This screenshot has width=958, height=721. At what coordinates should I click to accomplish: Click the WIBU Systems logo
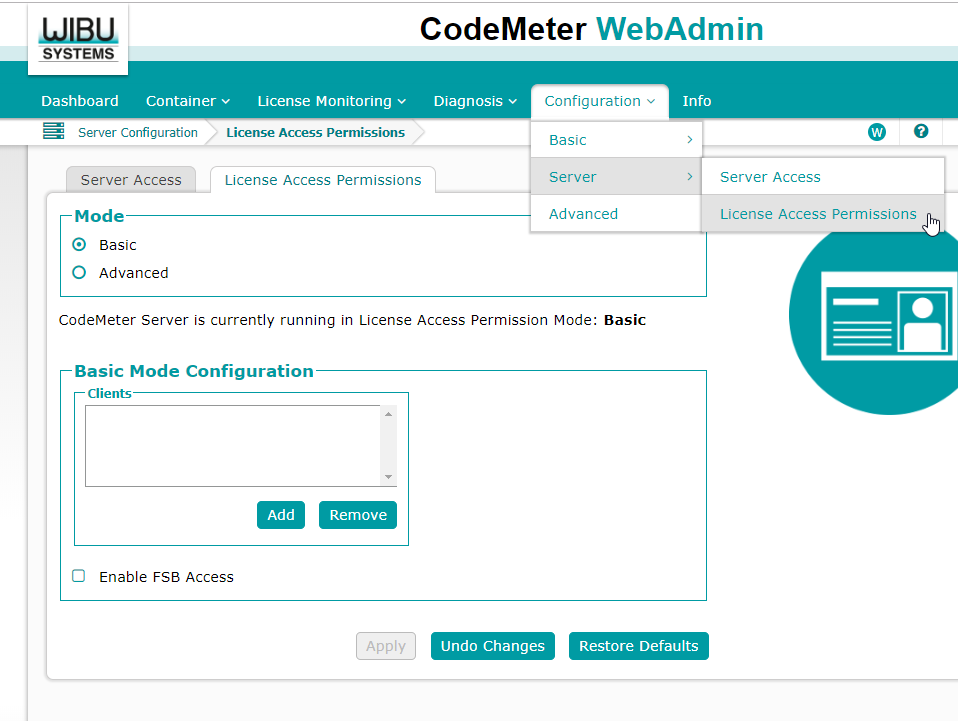pos(79,40)
